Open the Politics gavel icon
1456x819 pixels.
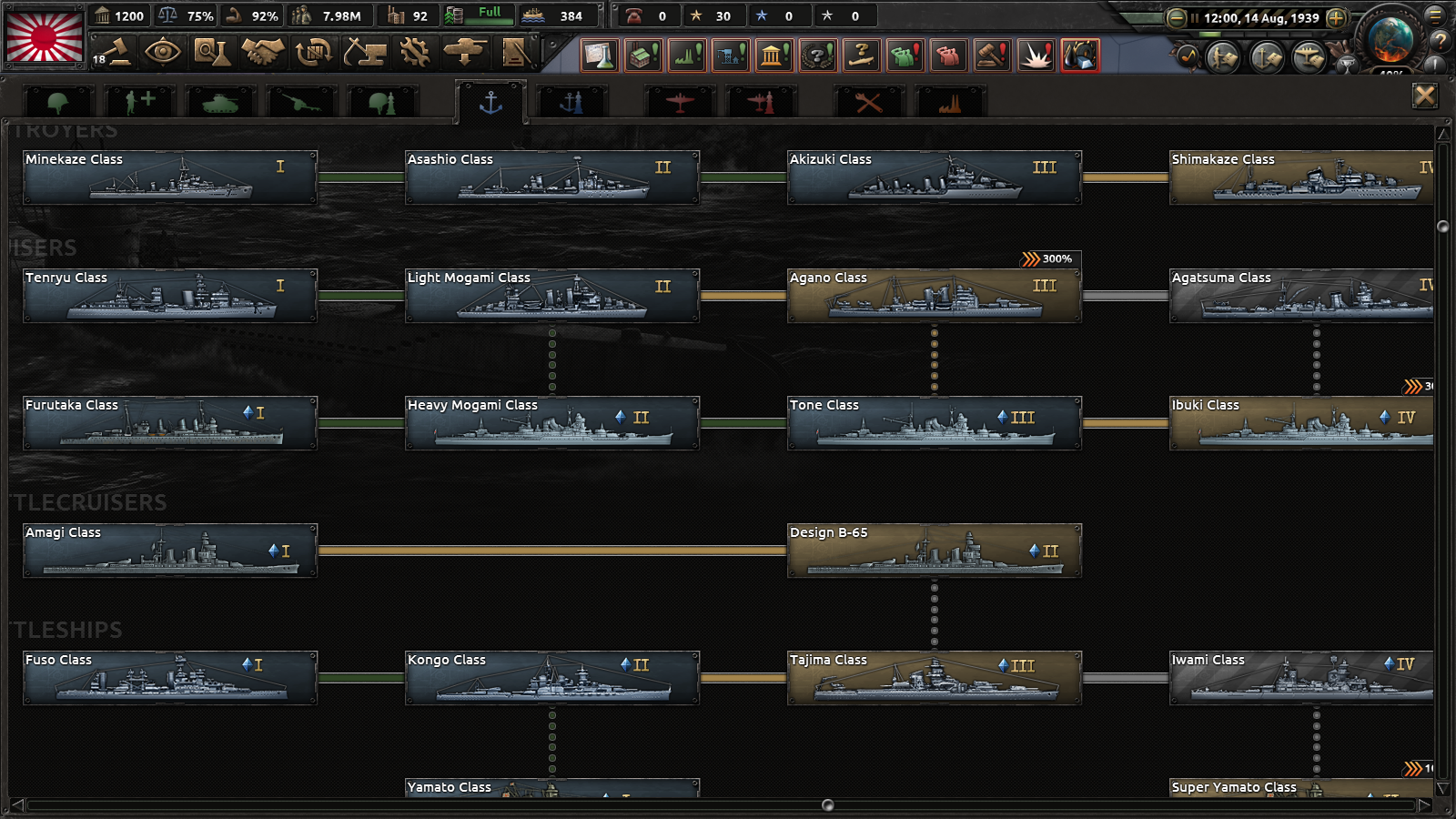(113, 53)
